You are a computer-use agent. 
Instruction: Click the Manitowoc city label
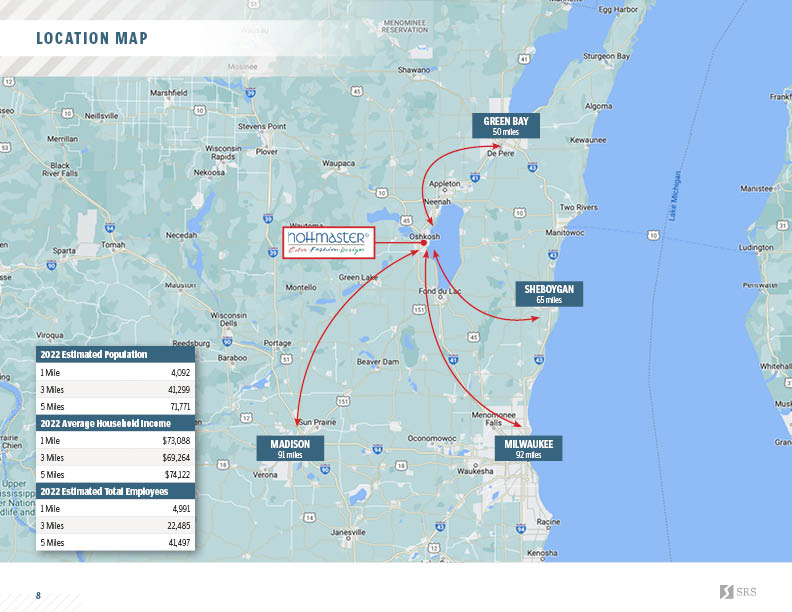click(x=565, y=233)
